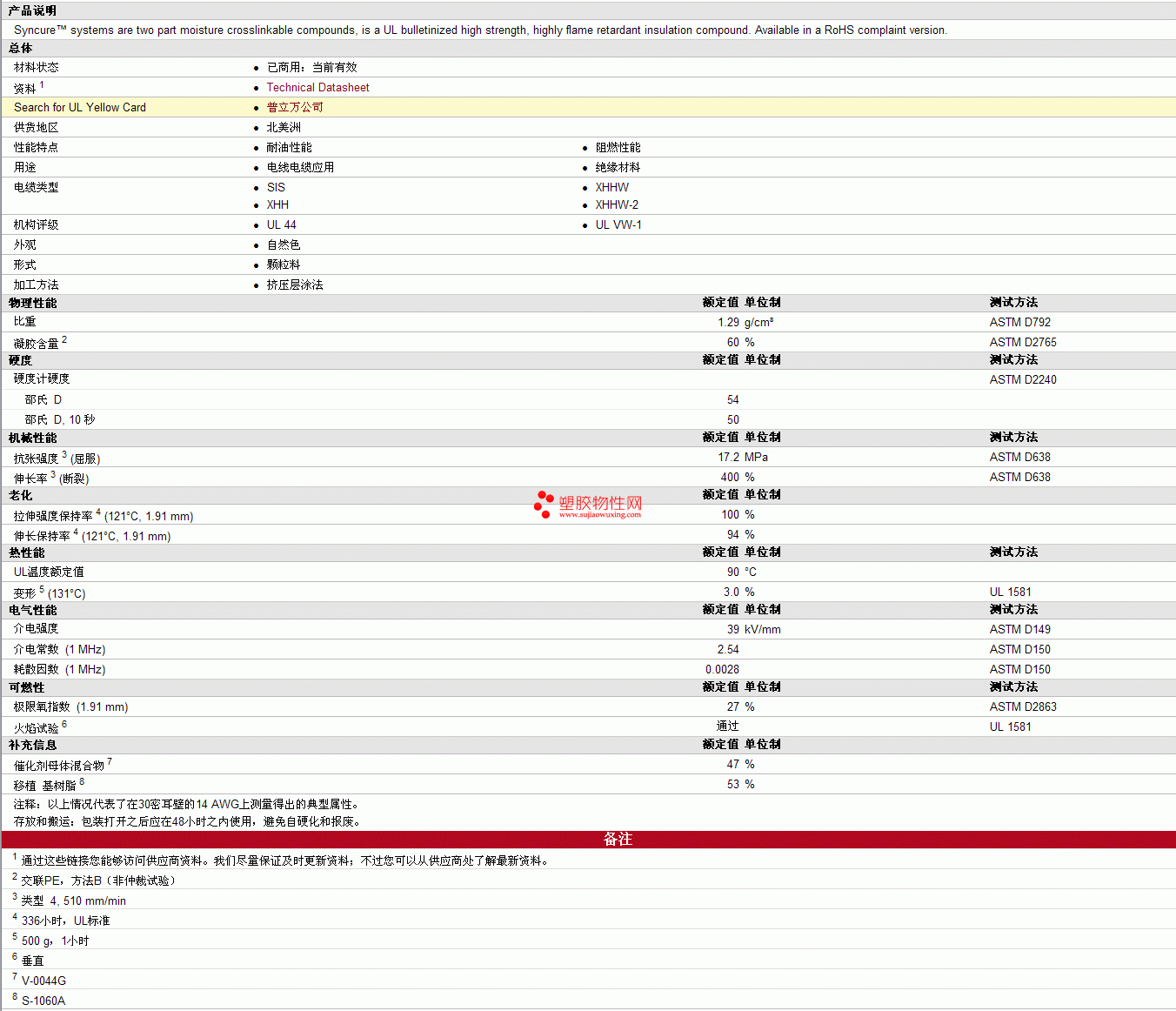Click the 塑胶物性网 watermark text
This screenshot has height=1011, width=1176.
pyautogui.click(x=600, y=503)
